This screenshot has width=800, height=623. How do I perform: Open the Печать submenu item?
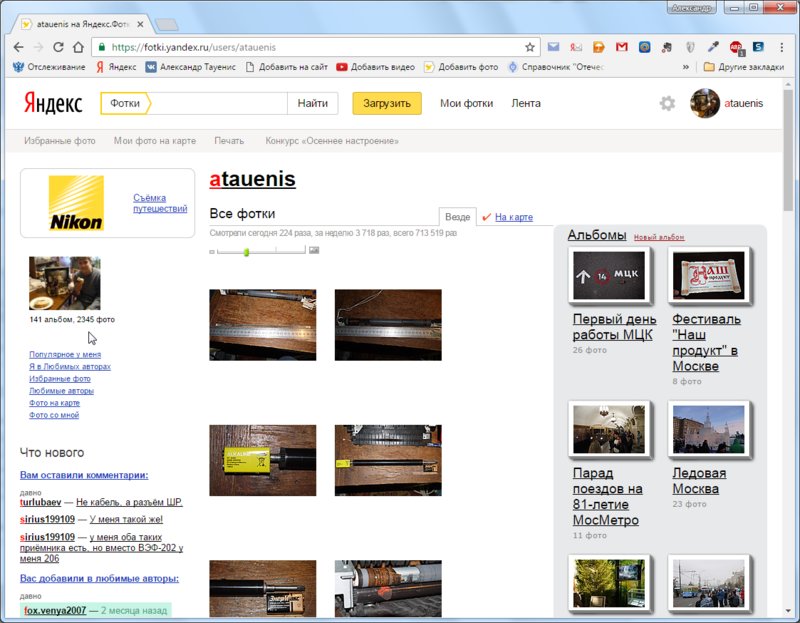click(x=229, y=141)
